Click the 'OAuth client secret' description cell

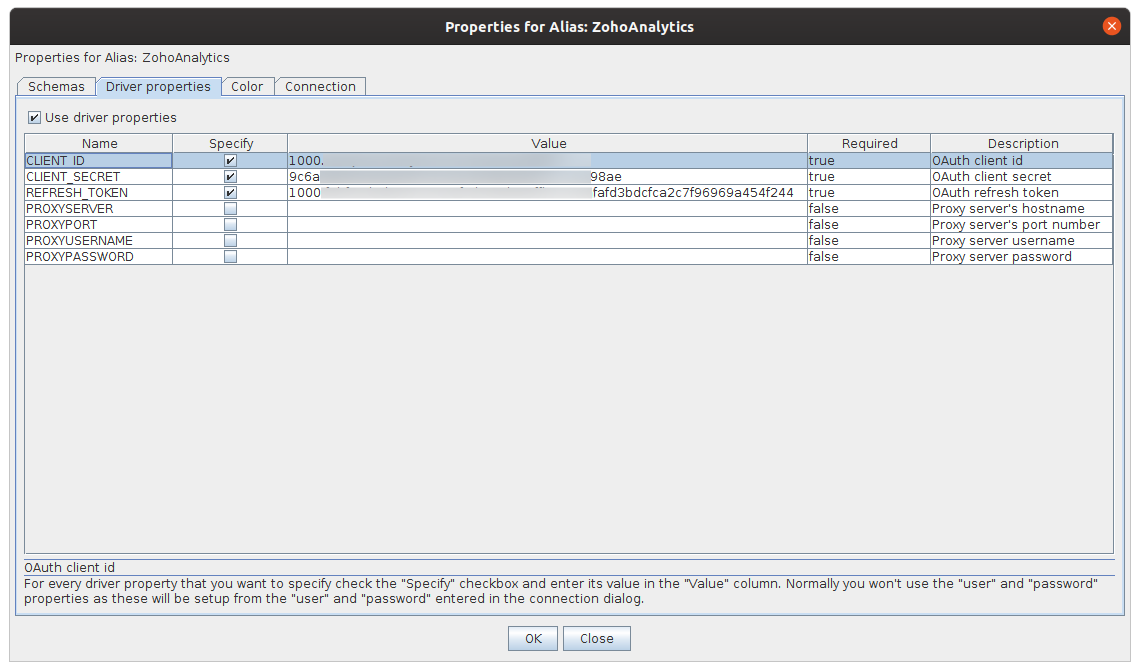[1021, 177]
